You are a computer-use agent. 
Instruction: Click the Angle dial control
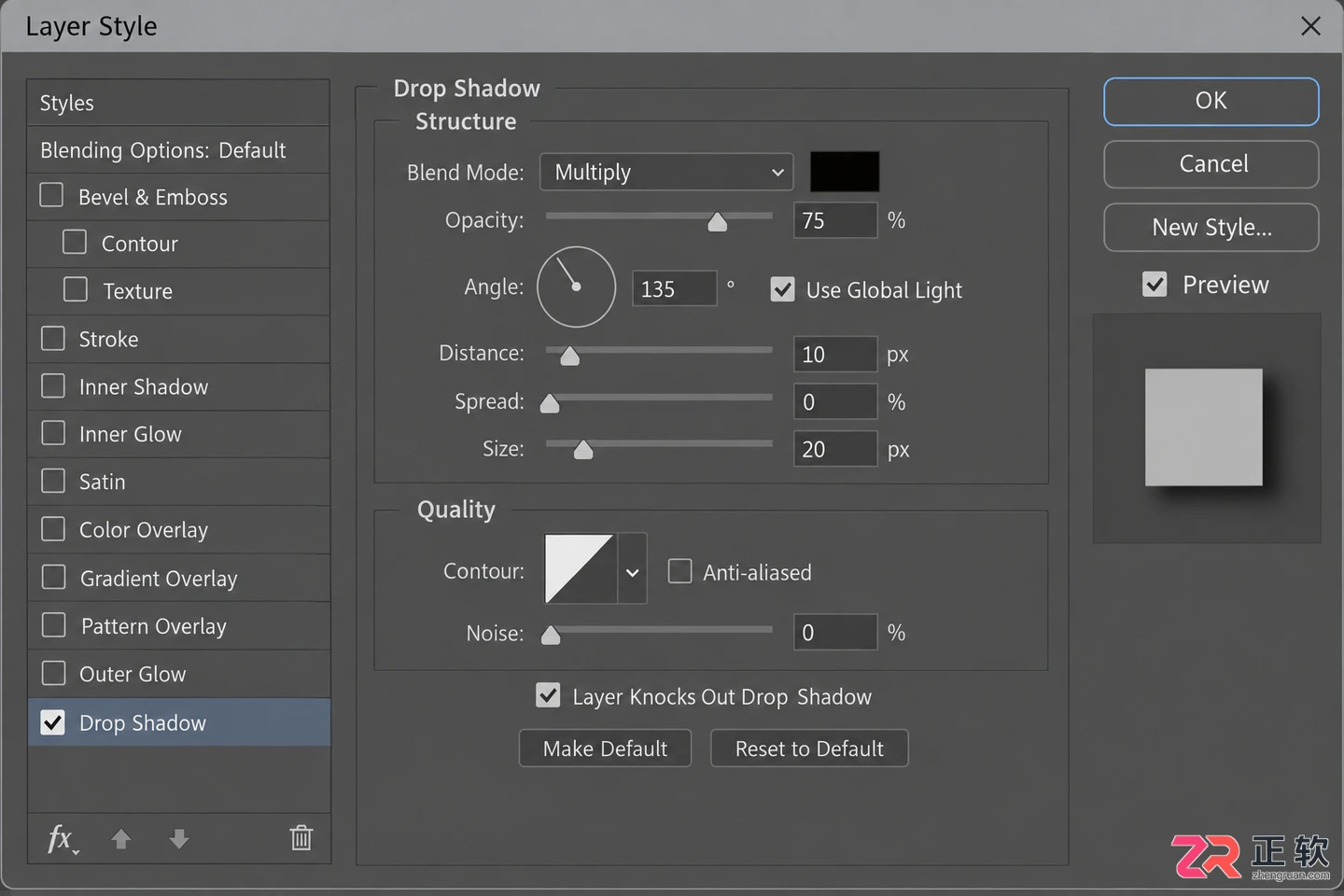(577, 287)
